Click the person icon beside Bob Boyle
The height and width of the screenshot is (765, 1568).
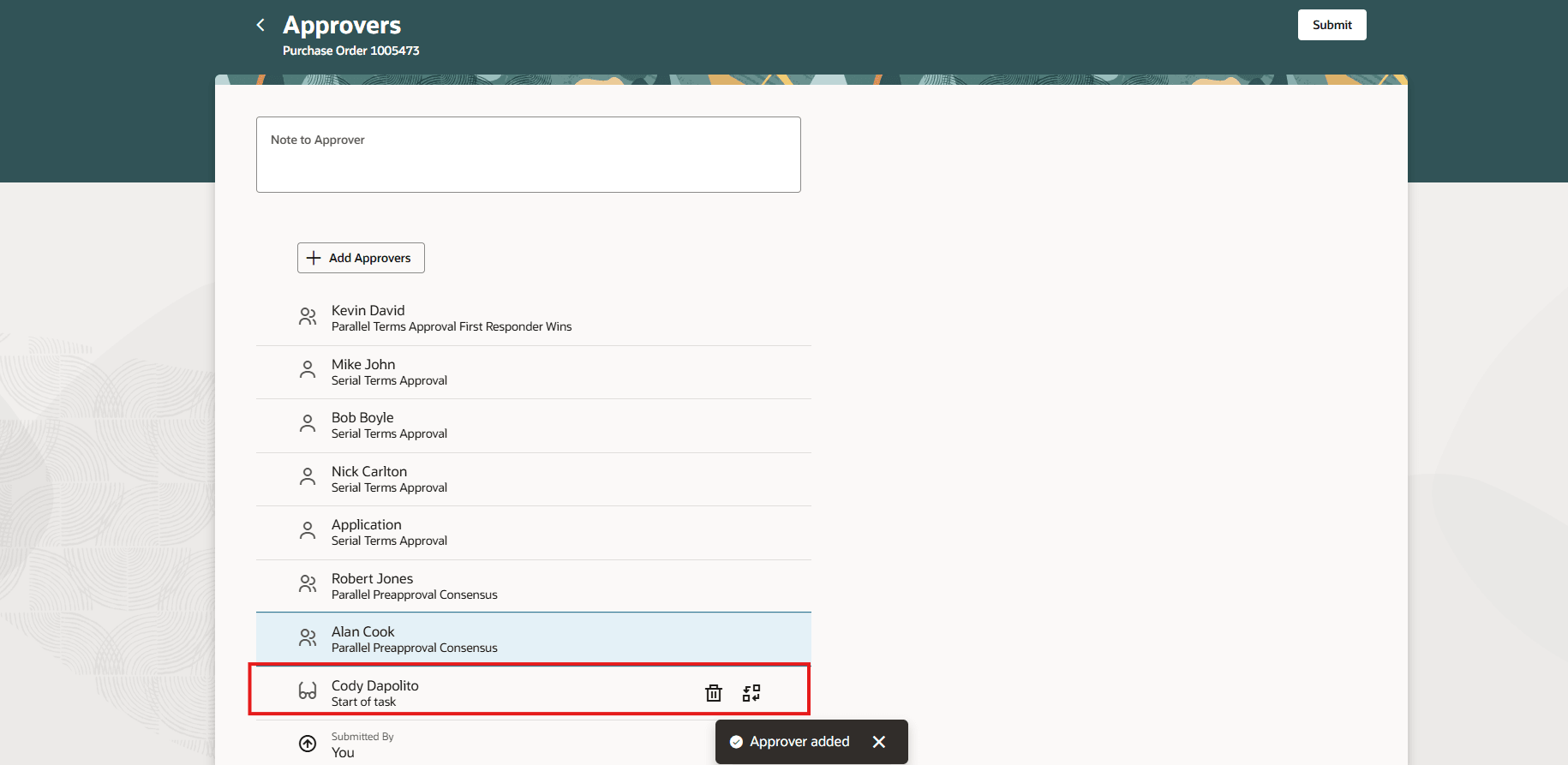pos(308,424)
